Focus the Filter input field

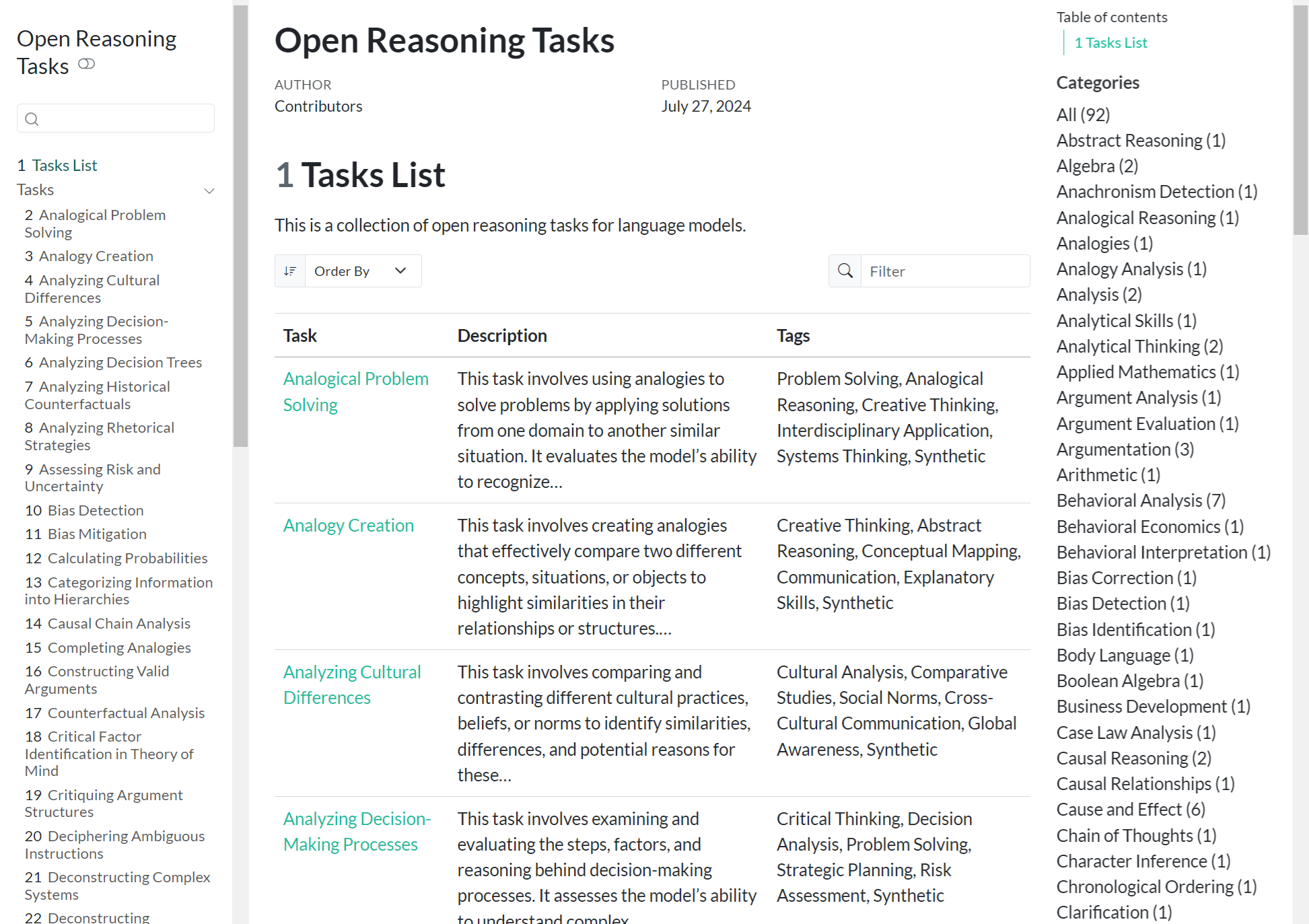click(x=945, y=271)
